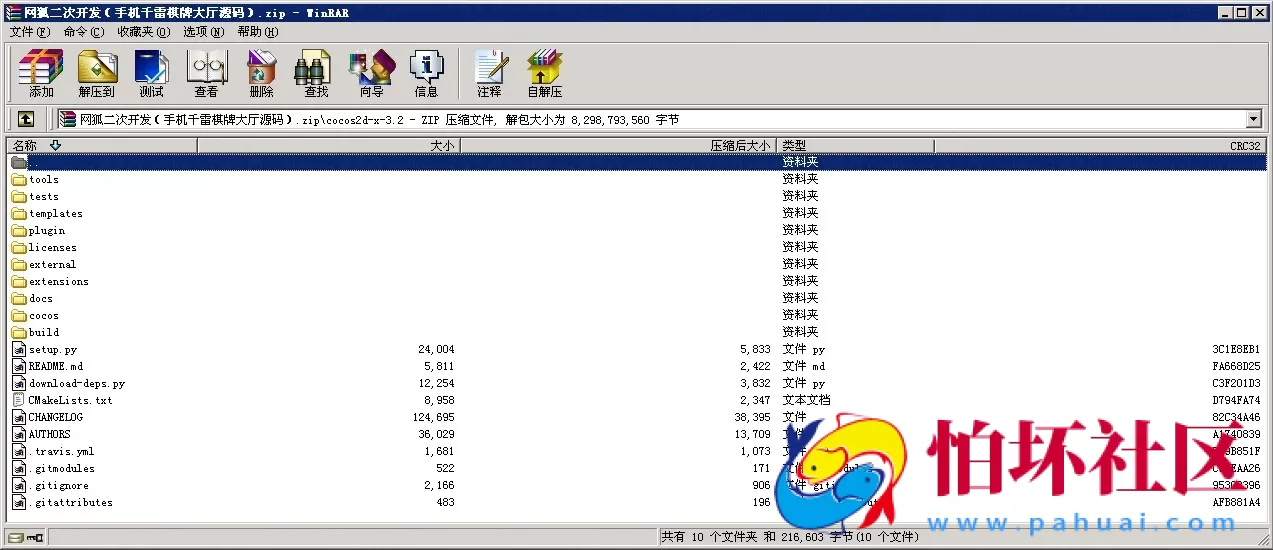Open the View (查看) toolbar tool
Image resolution: width=1273 pixels, height=550 pixels.
click(x=206, y=73)
